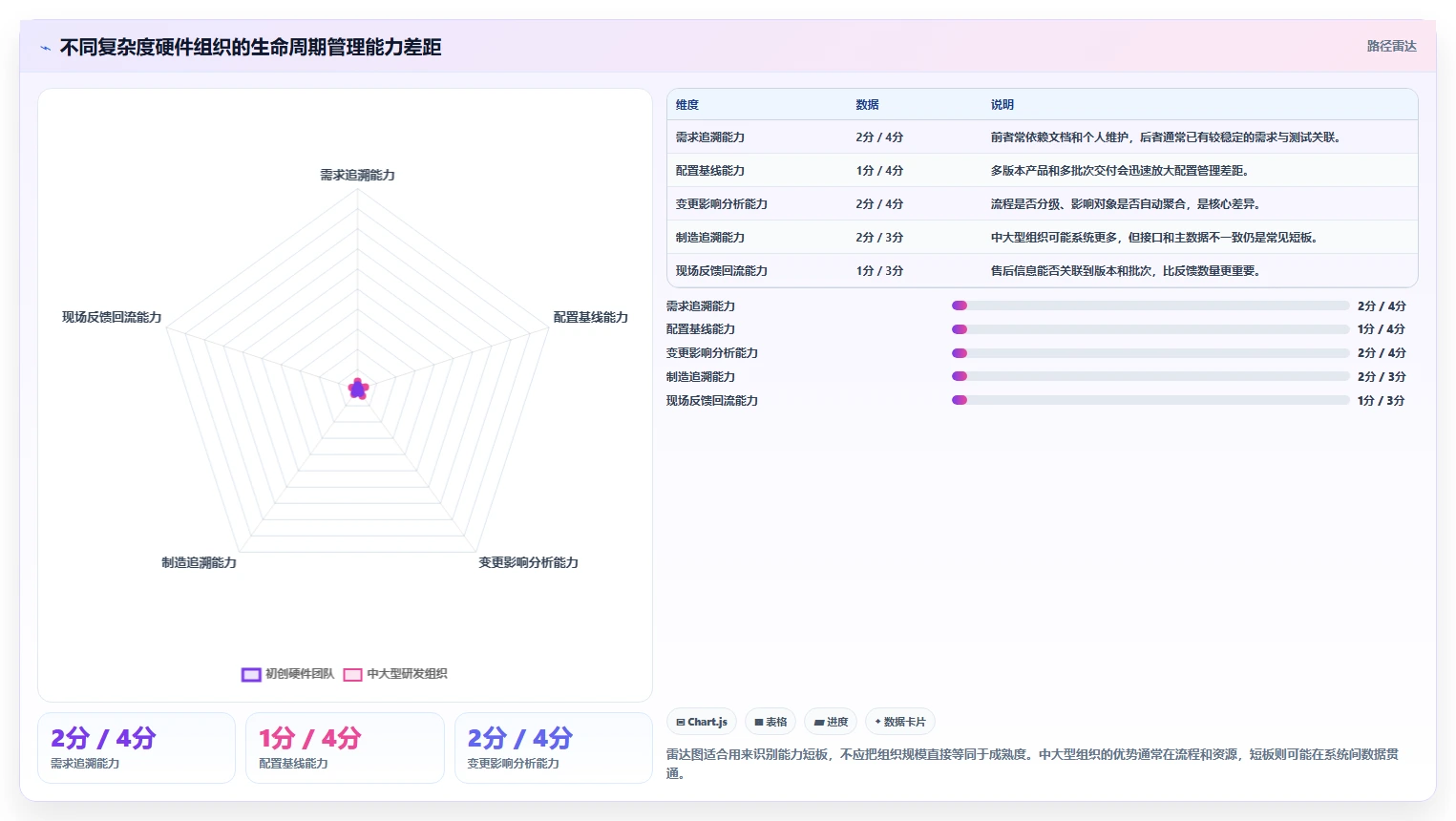The height and width of the screenshot is (821, 1456).
Task: Open the 需求追溯能力 stat card
Action: point(137,748)
